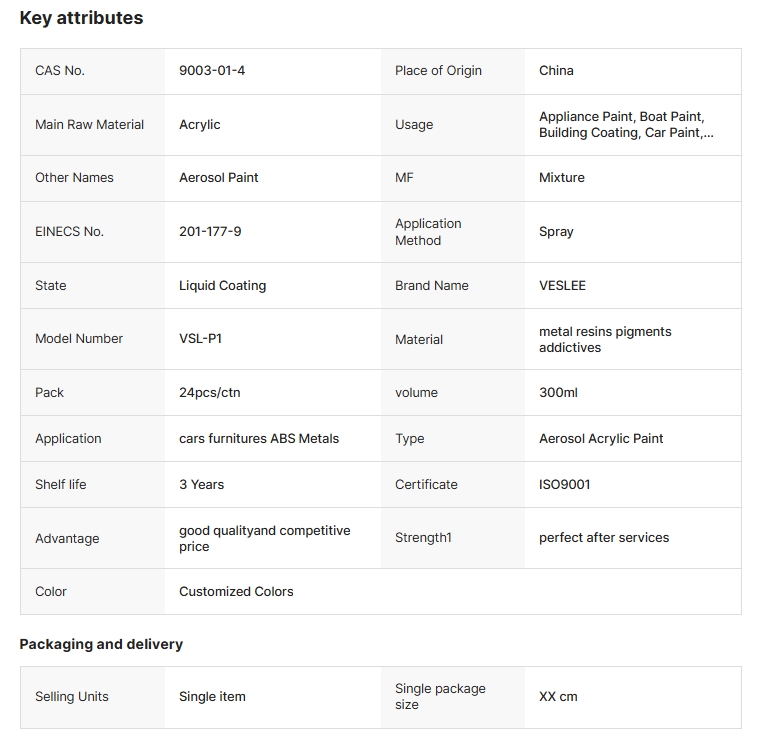Select the "Application Method" label cell
This screenshot has height=736, width=764.
pos(428,232)
